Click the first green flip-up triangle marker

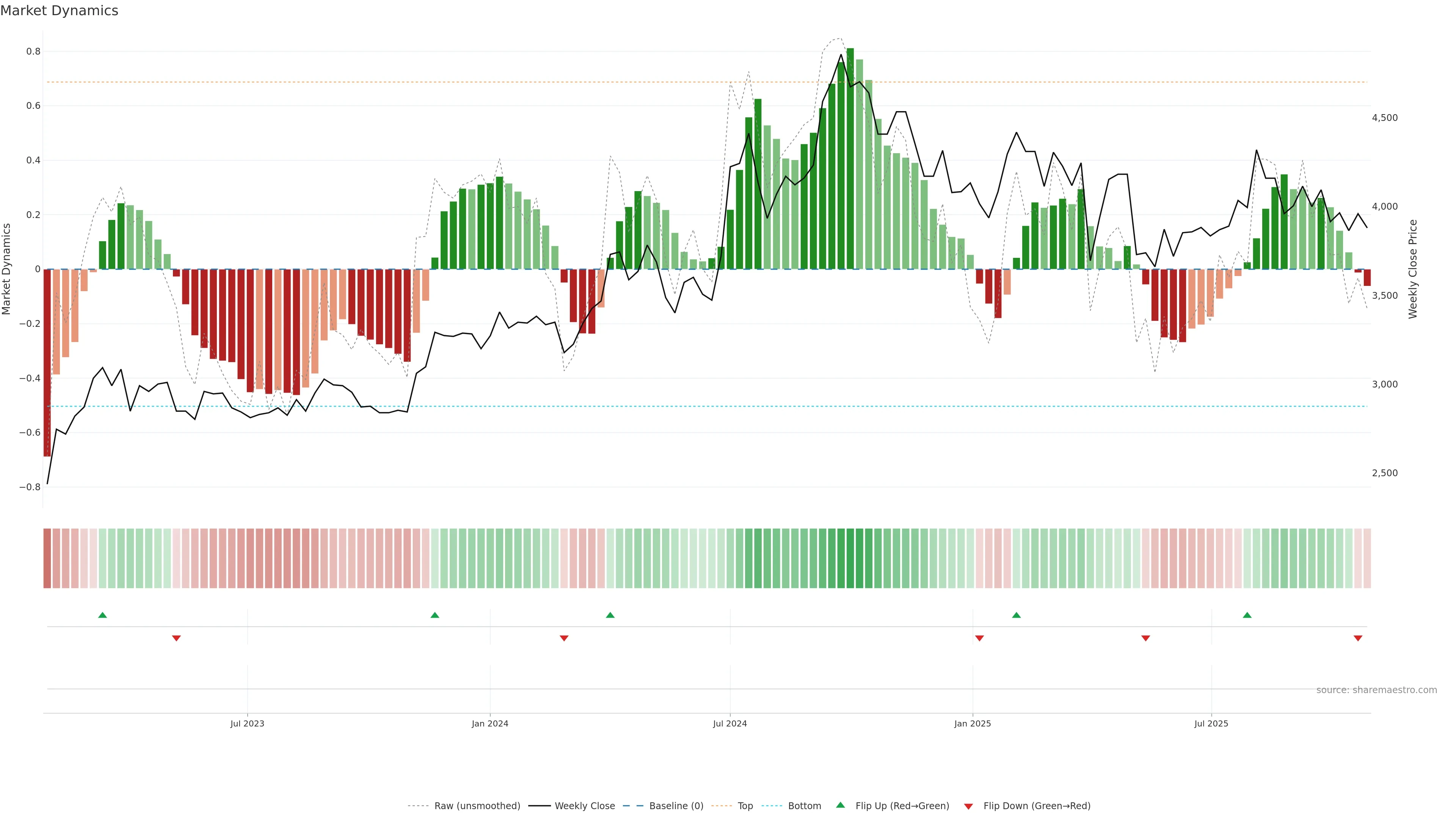pyautogui.click(x=102, y=615)
